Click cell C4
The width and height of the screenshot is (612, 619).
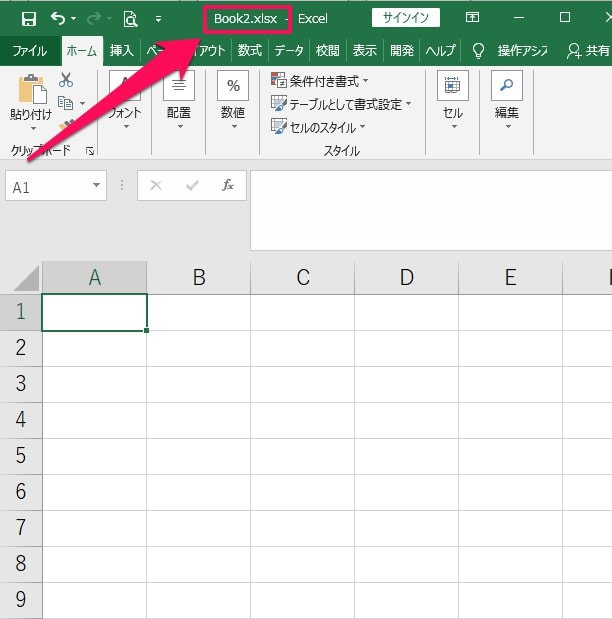pyautogui.click(x=302, y=420)
